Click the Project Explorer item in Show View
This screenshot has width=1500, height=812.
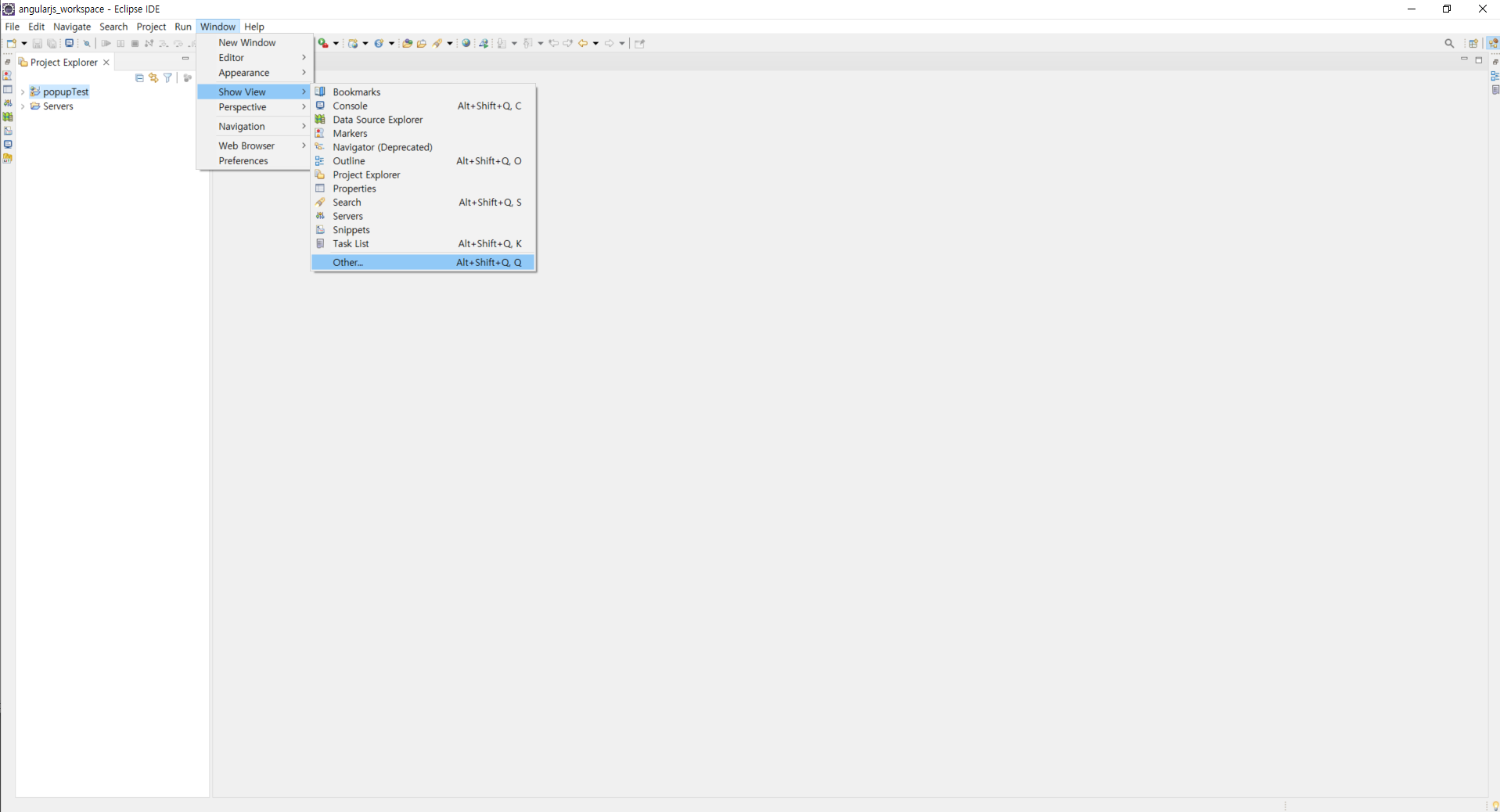click(x=423, y=175)
